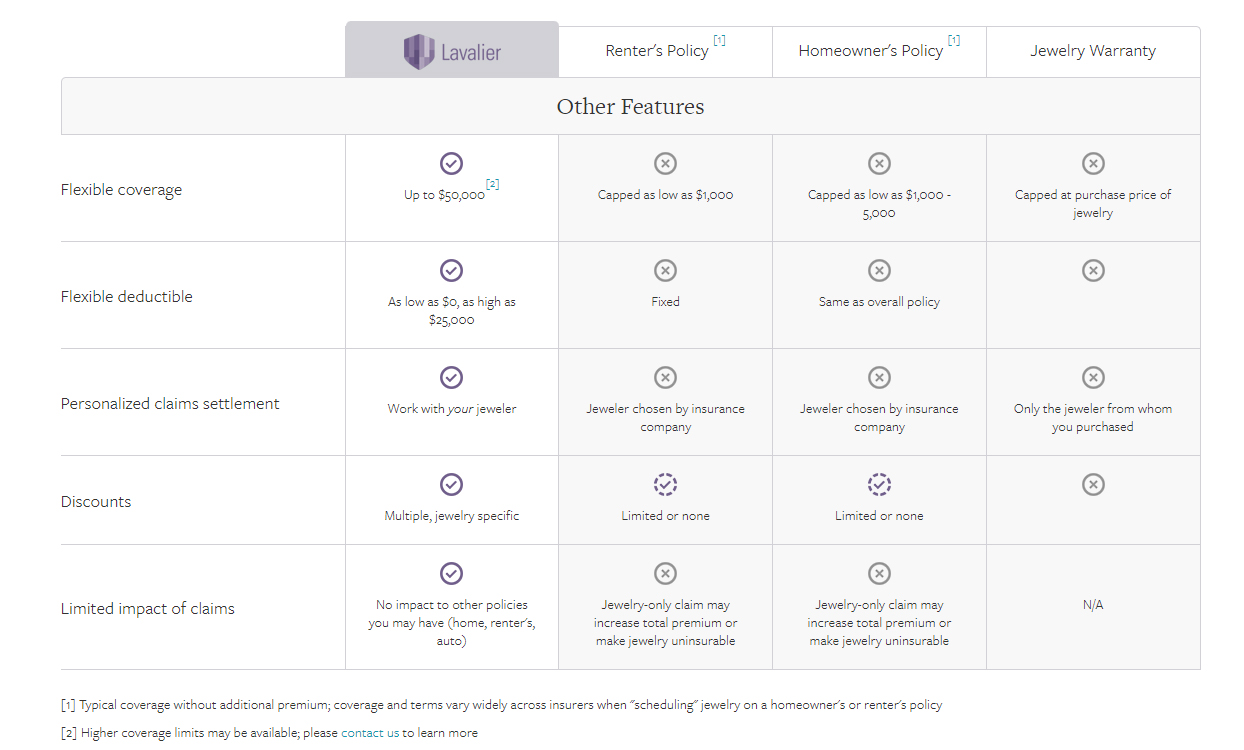This screenshot has height=750, width=1244.
Task: Open the 'contact us' link in footnote
Action: 370,733
